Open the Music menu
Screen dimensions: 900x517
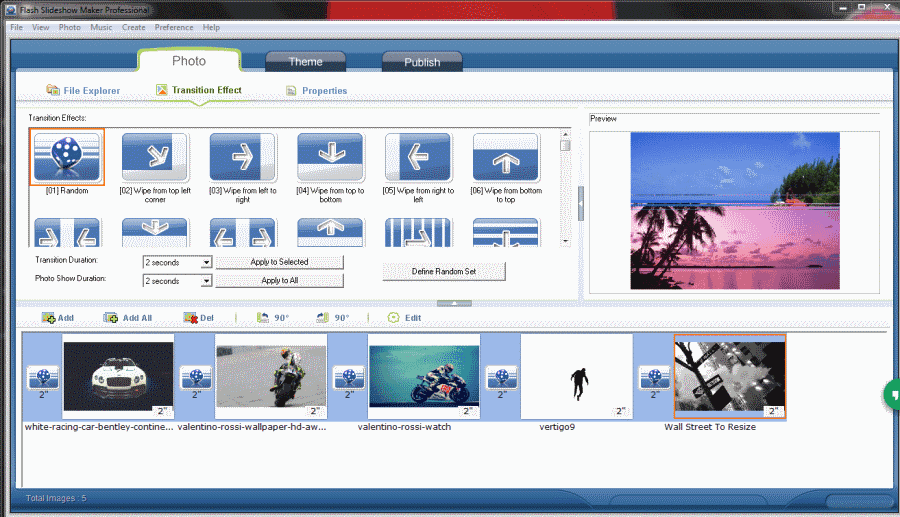pos(101,27)
